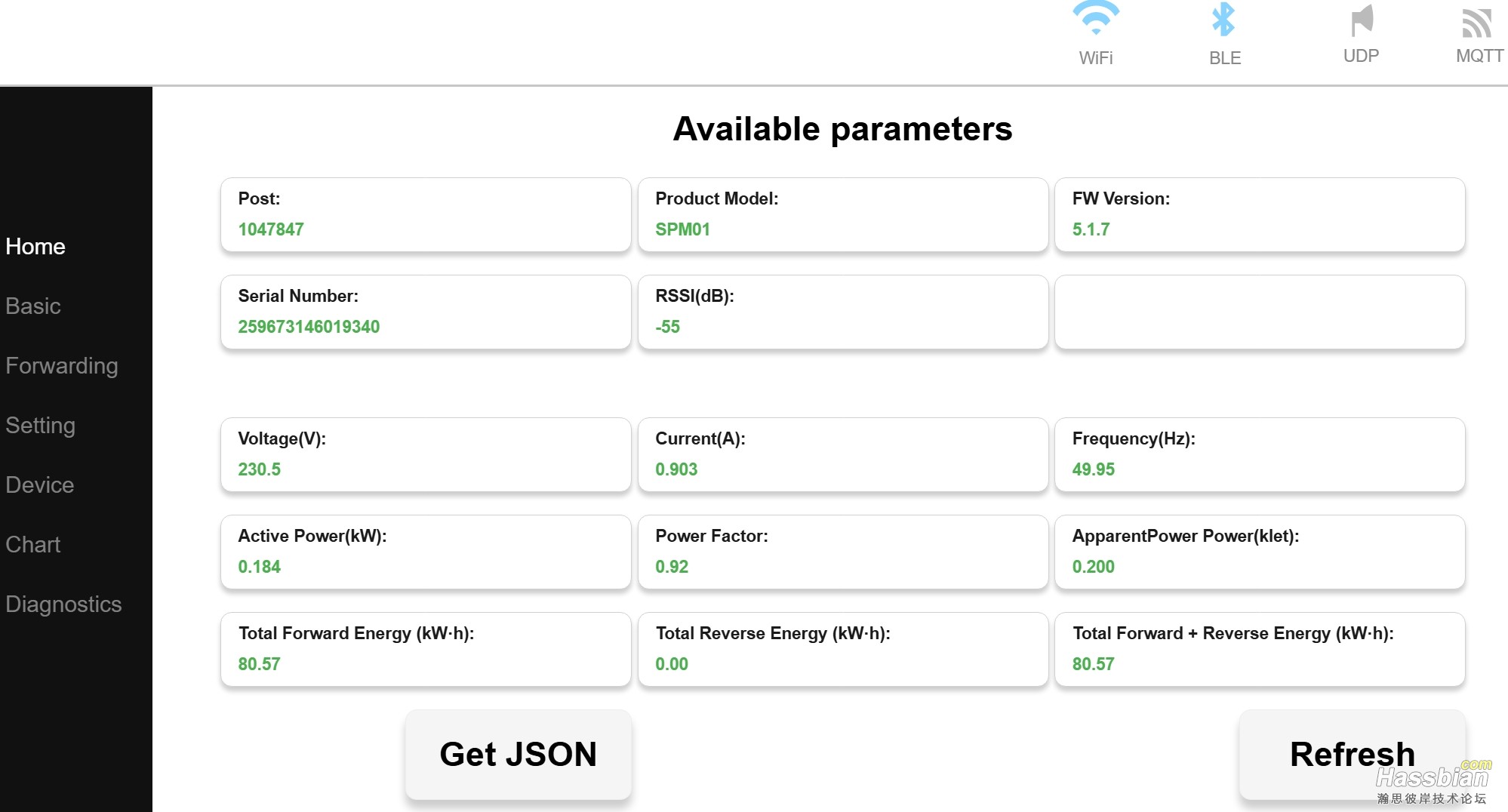This screenshot has width=1508, height=812.
Task: Select the Serial Number value
Action: (x=309, y=327)
